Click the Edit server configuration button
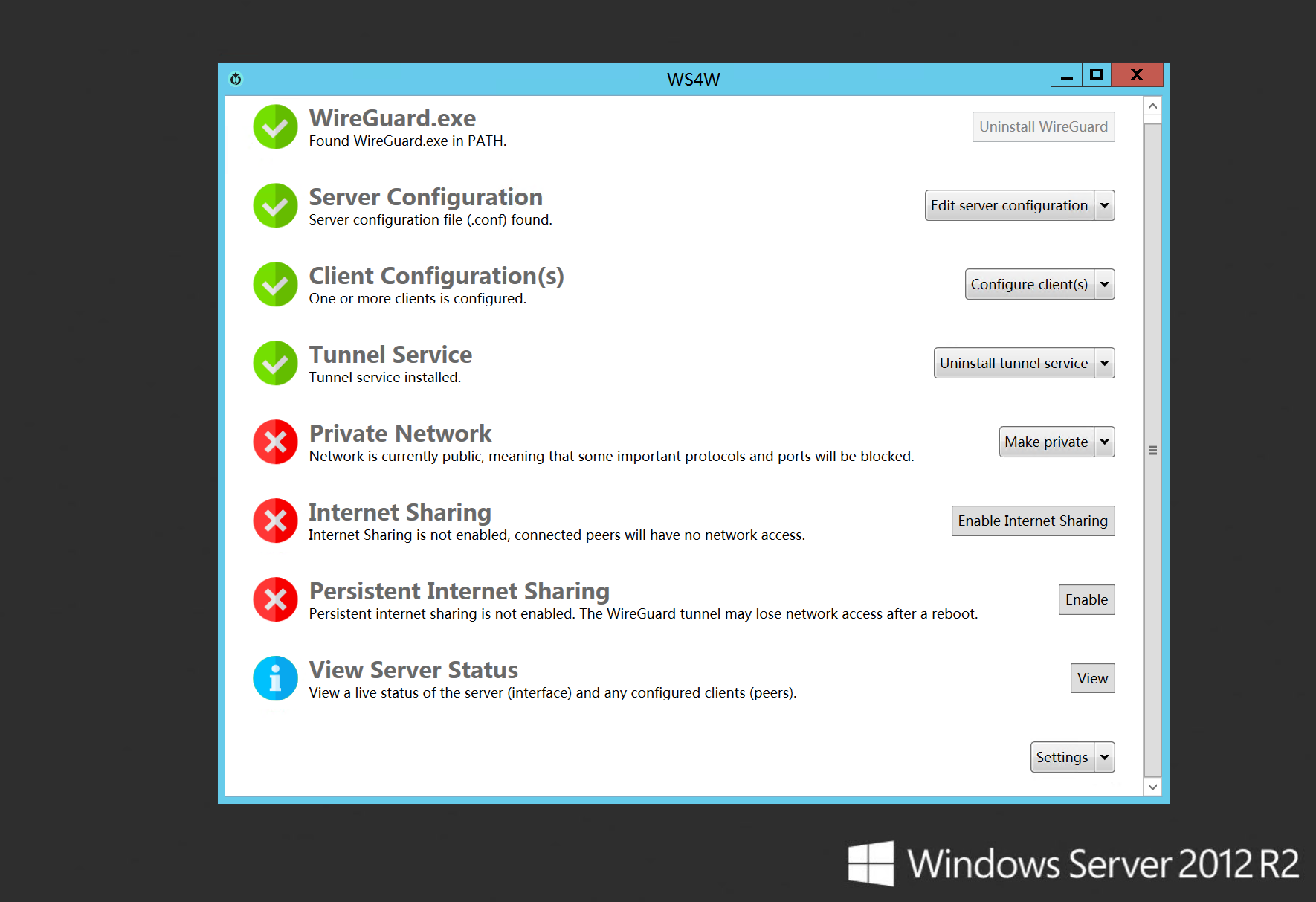Image resolution: width=1316 pixels, height=902 pixels. [1009, 206]
